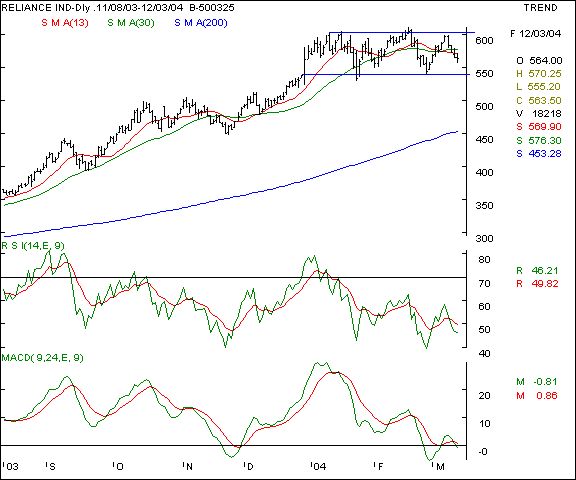Click the F (February) time axis marker
Viewport: 576px width, 480px height.
click(x=378, y=466)
